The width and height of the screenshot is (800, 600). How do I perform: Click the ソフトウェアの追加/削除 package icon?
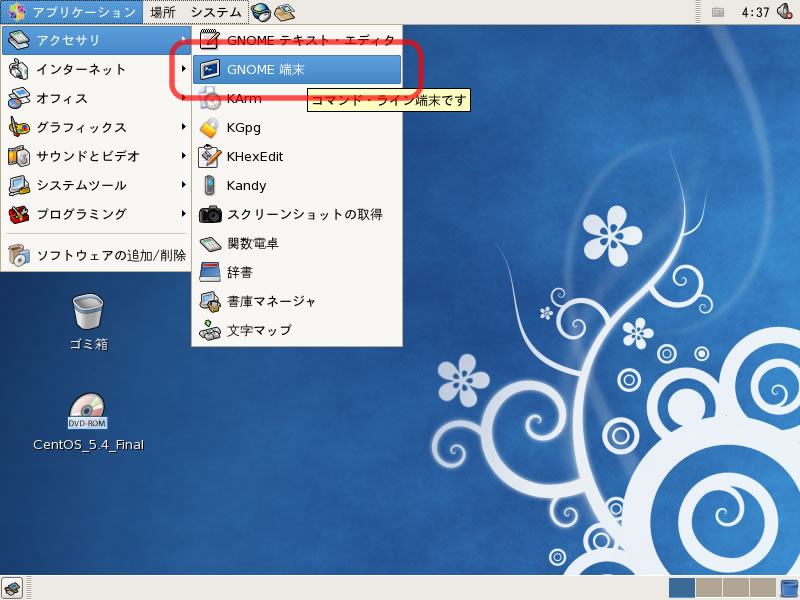[19, 255]
